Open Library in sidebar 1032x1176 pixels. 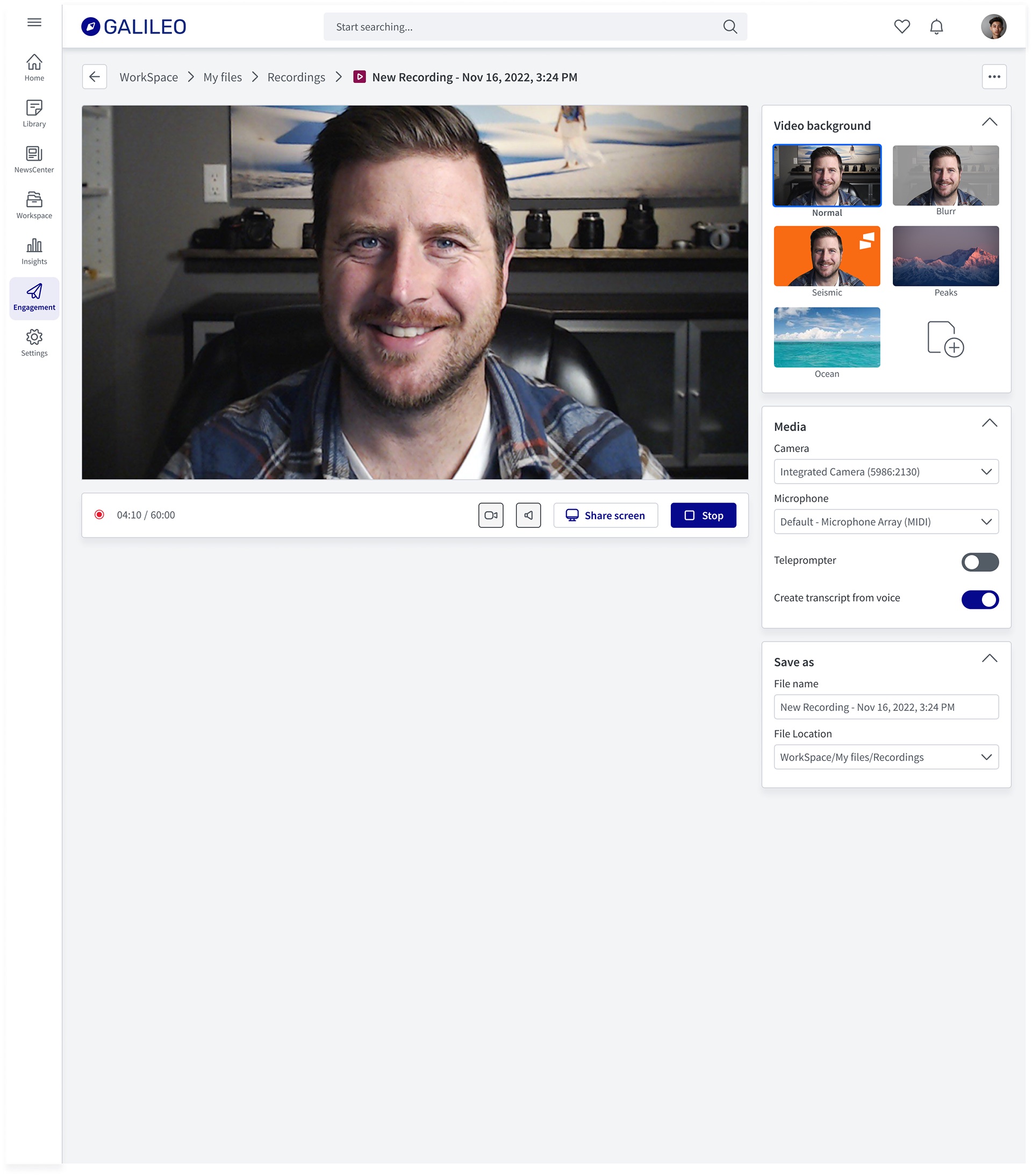click(34, 113)
